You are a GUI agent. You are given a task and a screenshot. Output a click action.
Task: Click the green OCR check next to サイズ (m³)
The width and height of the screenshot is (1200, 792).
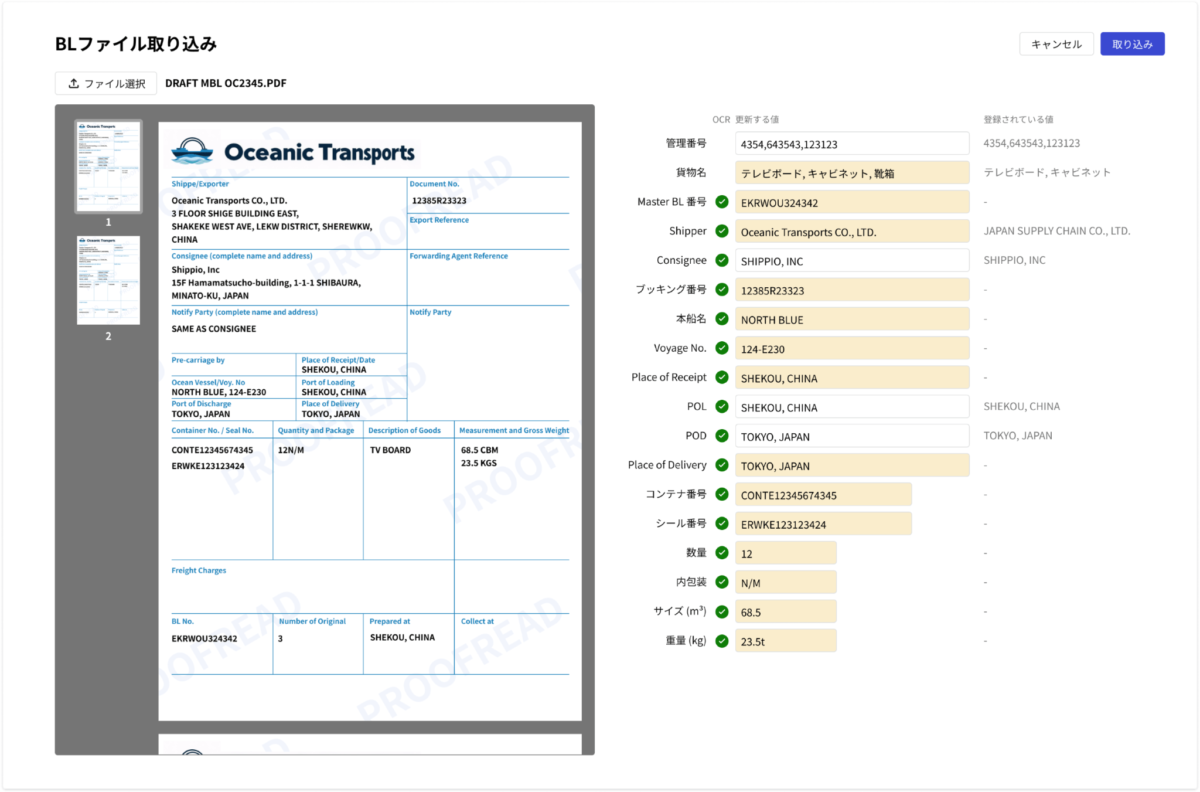point(721,611)
